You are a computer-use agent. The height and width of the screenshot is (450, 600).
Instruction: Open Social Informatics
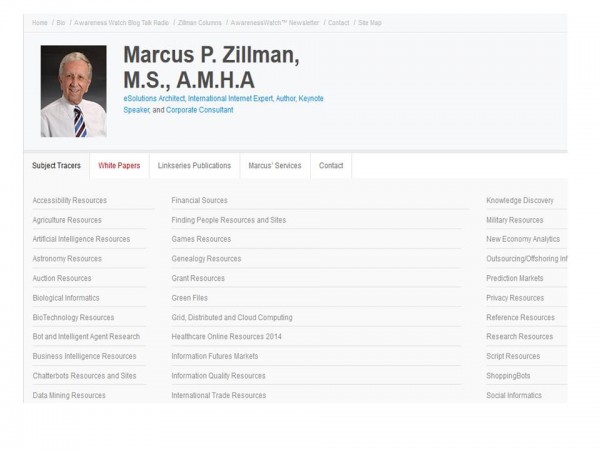point(514,395)
